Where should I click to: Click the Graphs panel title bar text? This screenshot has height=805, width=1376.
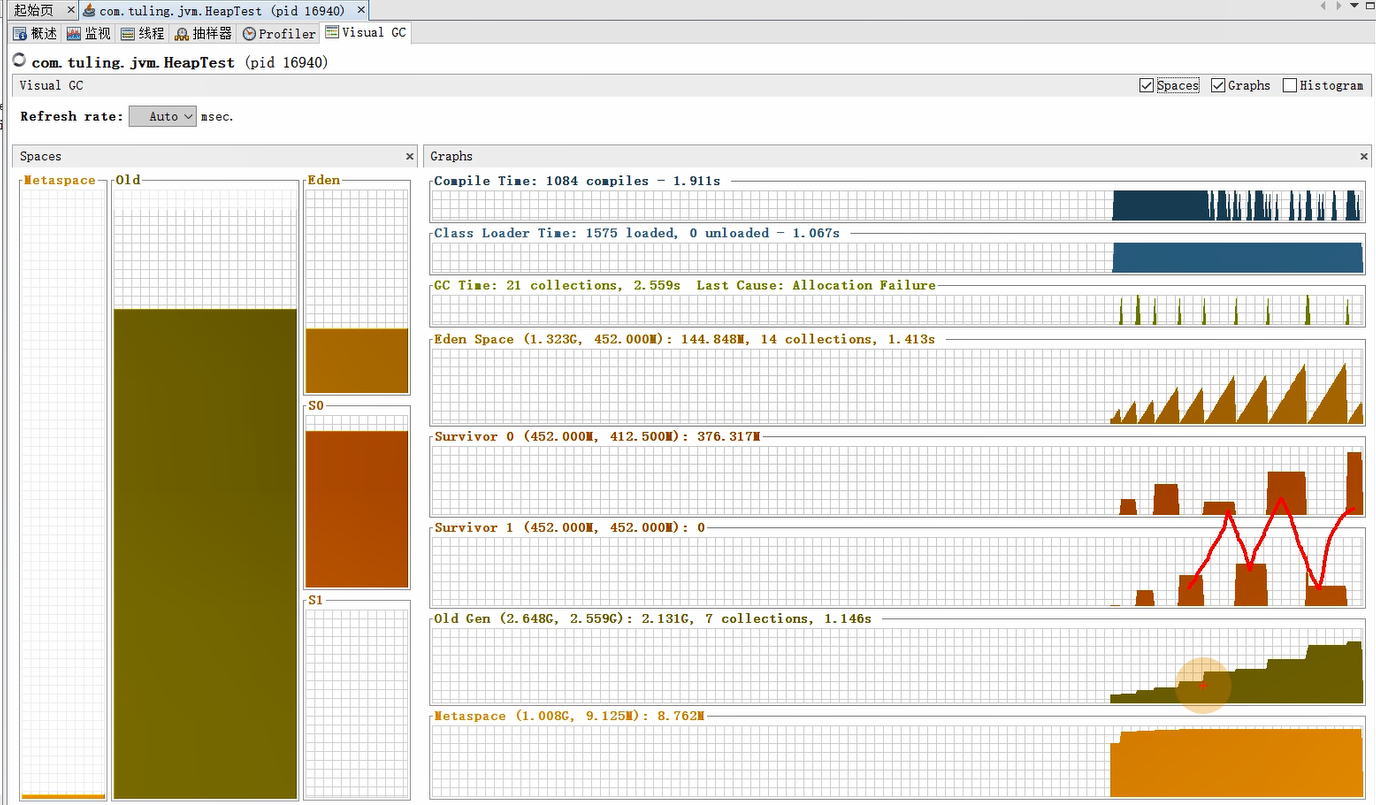pyautogui.click(x=452, y=156)
